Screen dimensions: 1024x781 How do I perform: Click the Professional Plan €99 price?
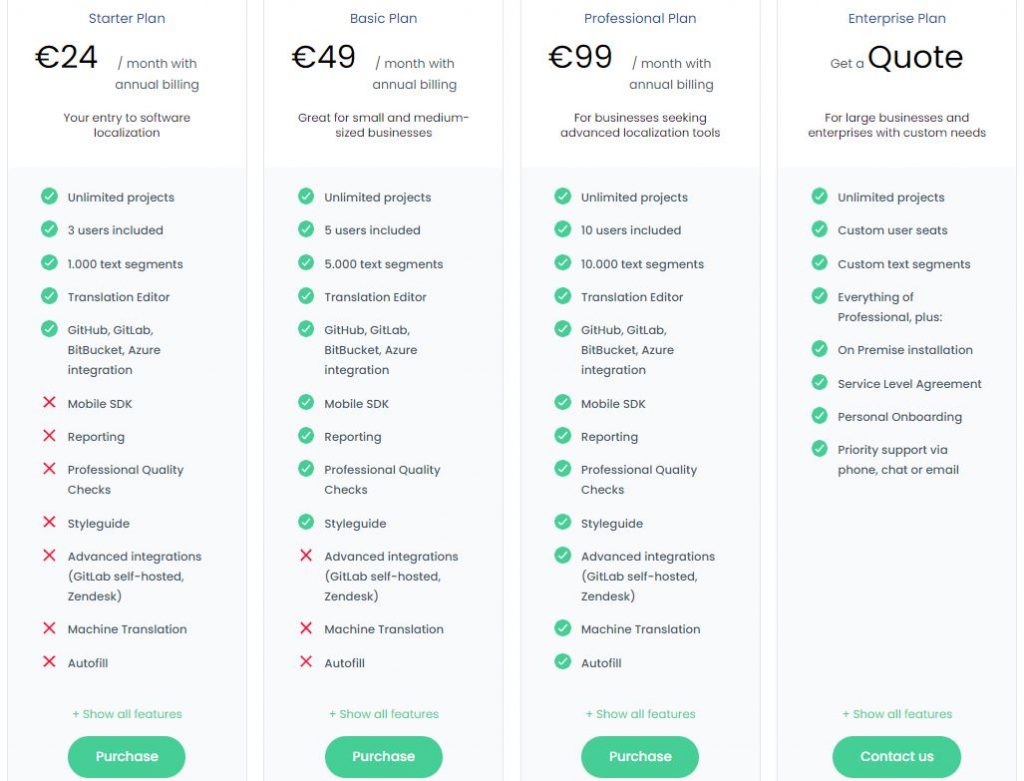(x=580, y=57)
